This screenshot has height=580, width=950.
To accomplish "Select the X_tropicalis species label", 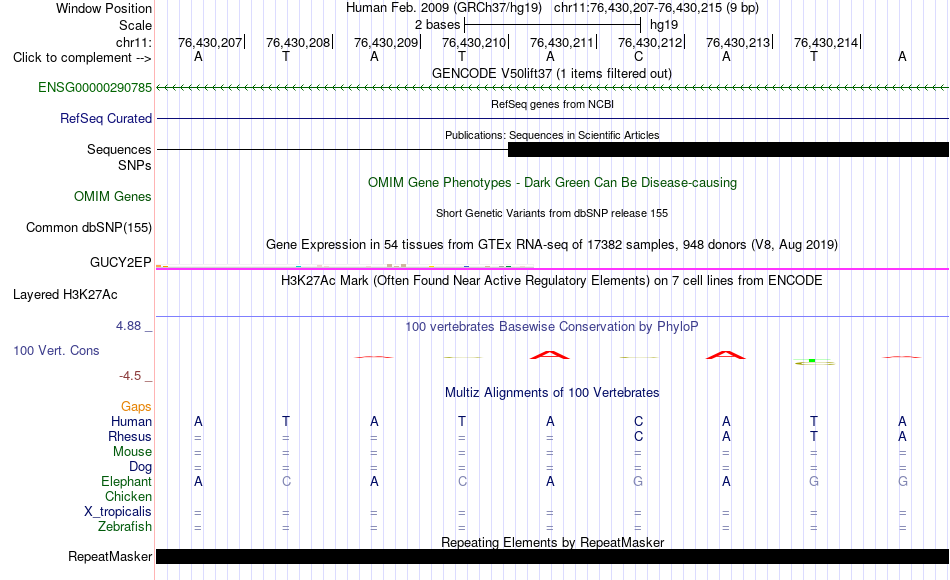I will 118,512.
